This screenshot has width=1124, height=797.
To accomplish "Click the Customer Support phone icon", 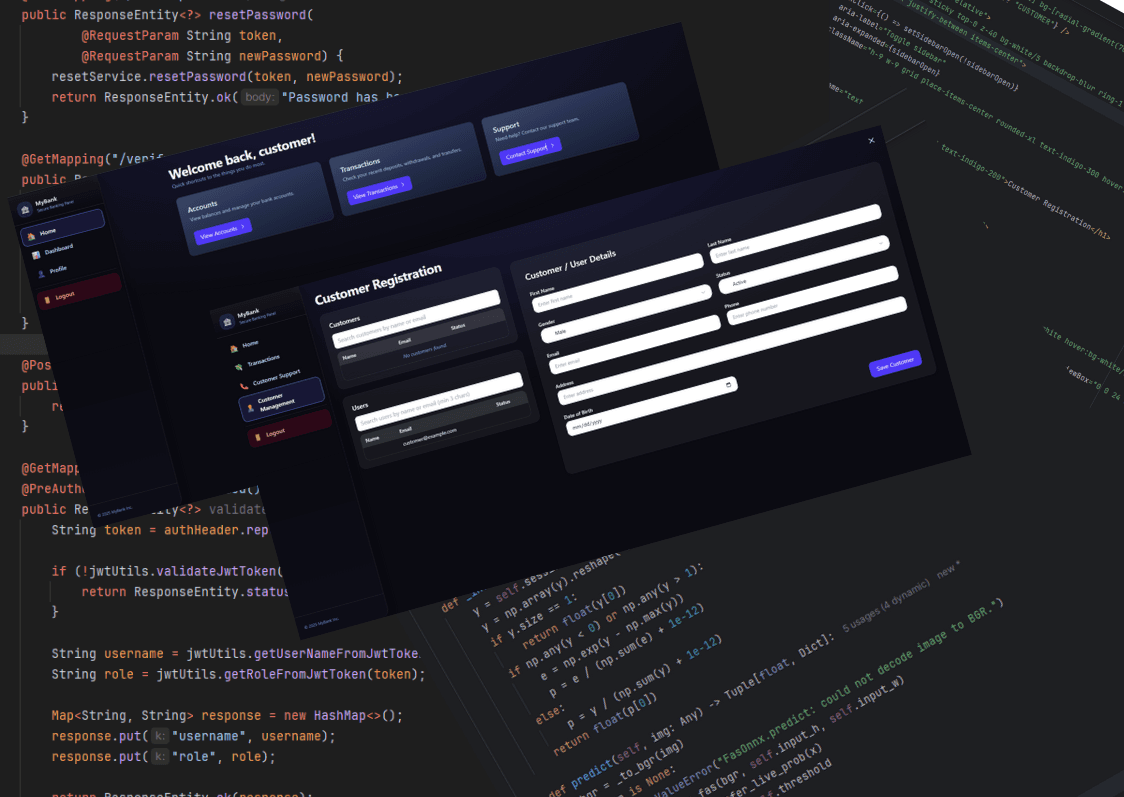I will pos(243,385).
